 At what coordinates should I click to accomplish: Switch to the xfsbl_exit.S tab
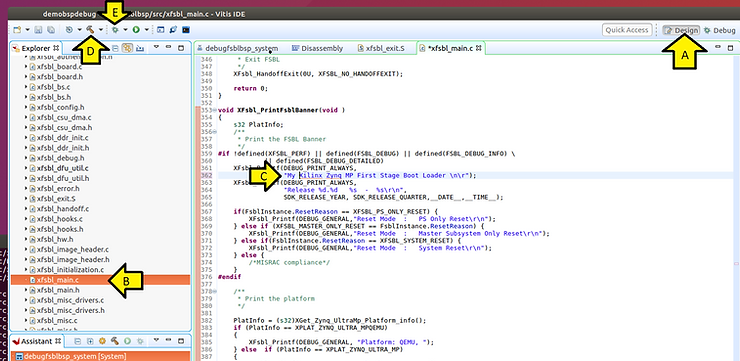click(x=381, y=48)
